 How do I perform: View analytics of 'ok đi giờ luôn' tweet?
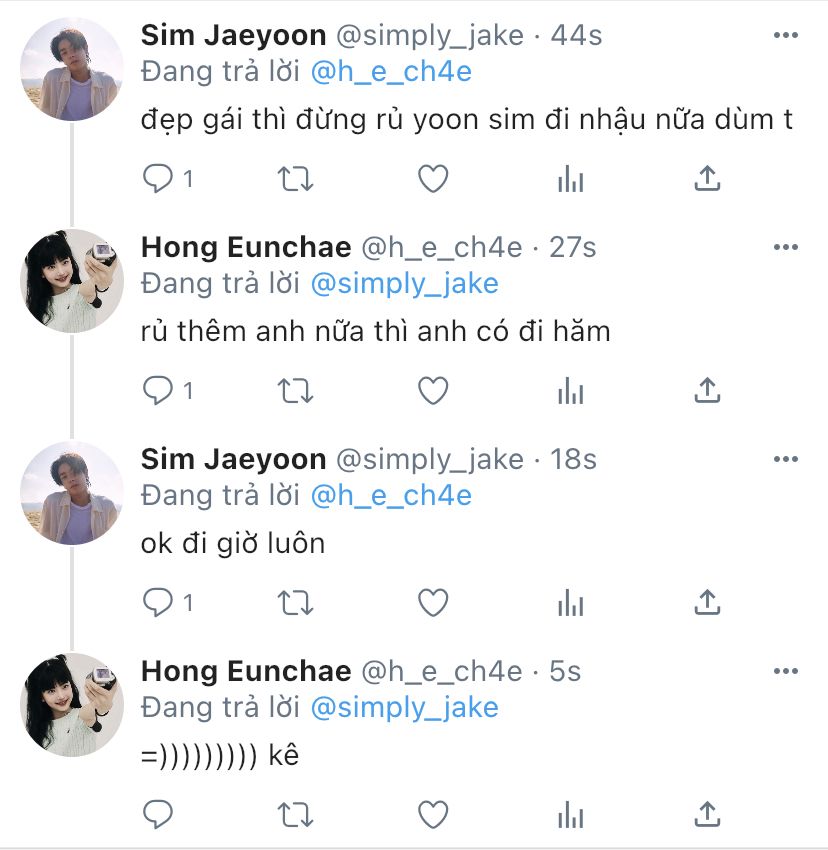(x=570, y=603)
